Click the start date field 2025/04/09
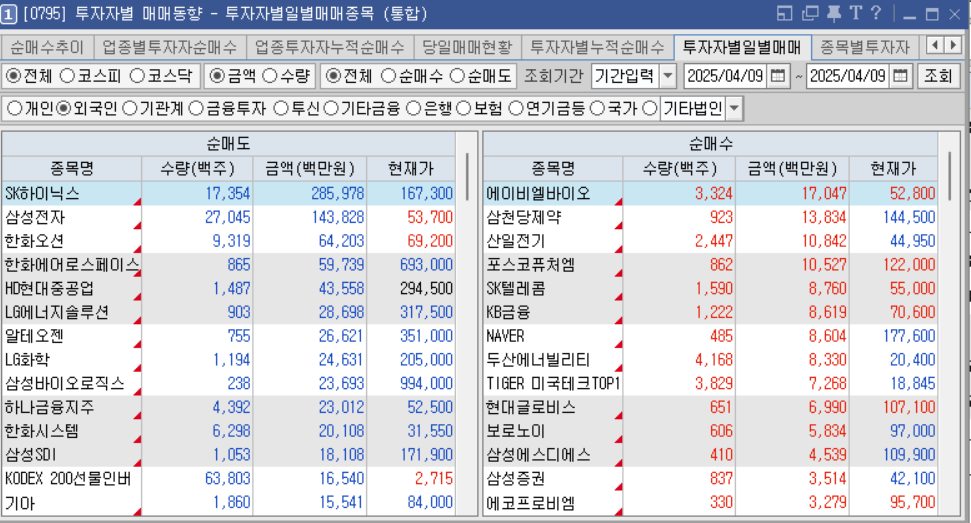 point(725,76)
